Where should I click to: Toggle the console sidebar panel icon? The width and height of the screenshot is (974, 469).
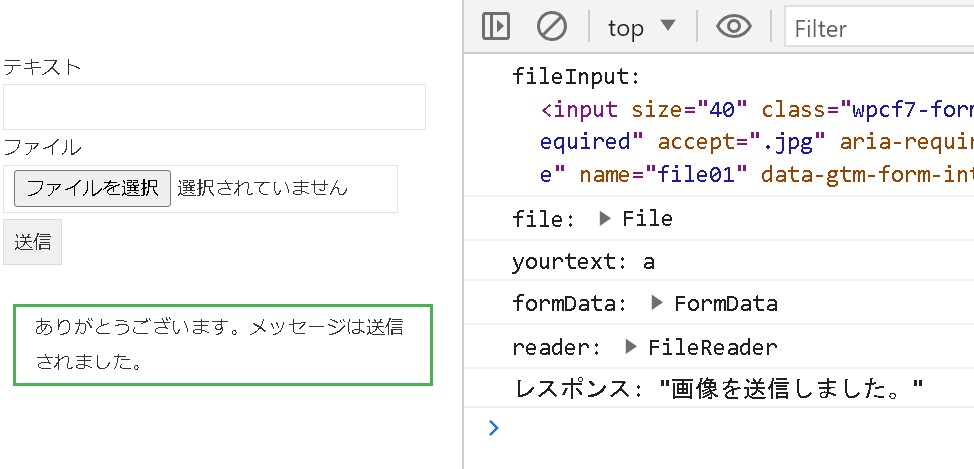tap(496, 27)
